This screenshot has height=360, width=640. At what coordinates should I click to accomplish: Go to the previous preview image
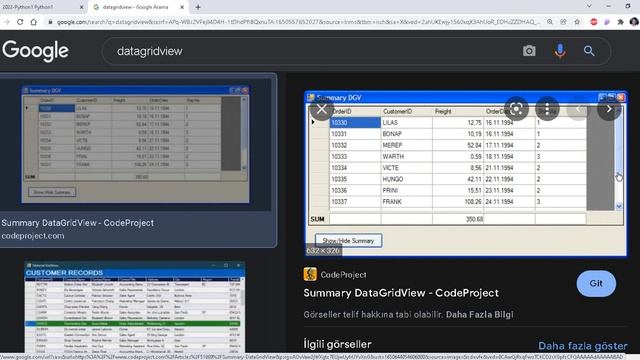tap(578, 109)
